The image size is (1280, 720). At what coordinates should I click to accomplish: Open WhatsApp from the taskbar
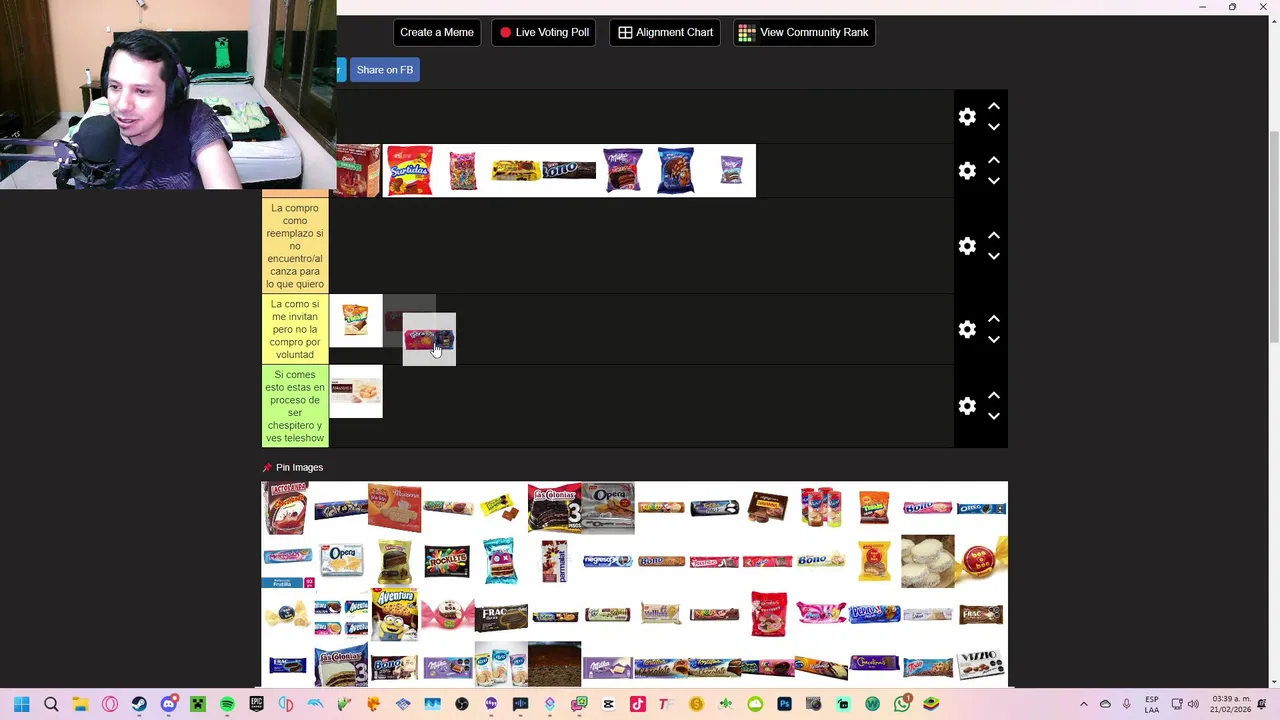[x=902, y=705]
